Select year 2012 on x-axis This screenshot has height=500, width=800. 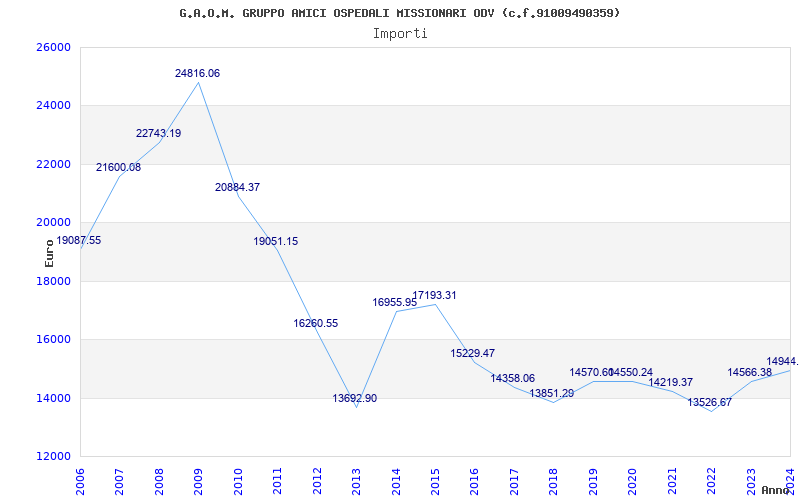tap(317, 481)
